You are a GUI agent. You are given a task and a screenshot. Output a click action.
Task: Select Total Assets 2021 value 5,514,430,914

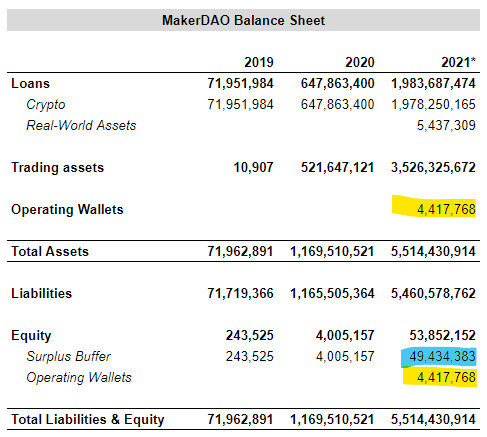coord(433,251)
